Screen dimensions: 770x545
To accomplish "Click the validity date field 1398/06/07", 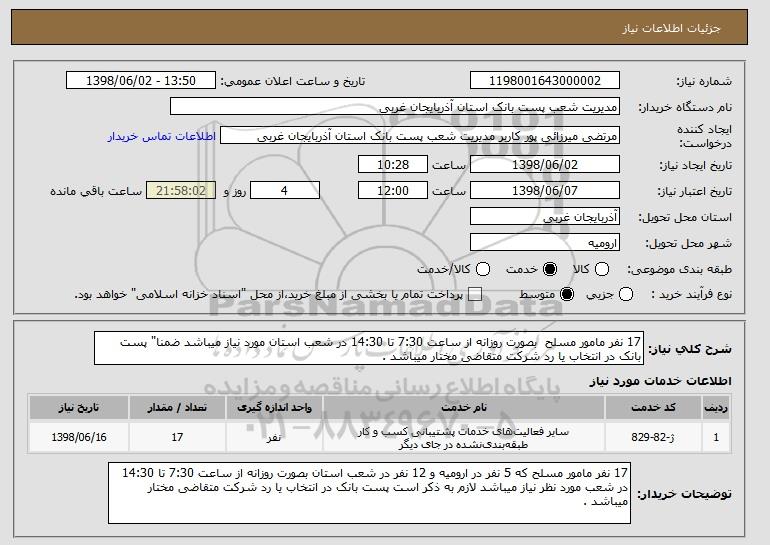I will coord(545,190).
